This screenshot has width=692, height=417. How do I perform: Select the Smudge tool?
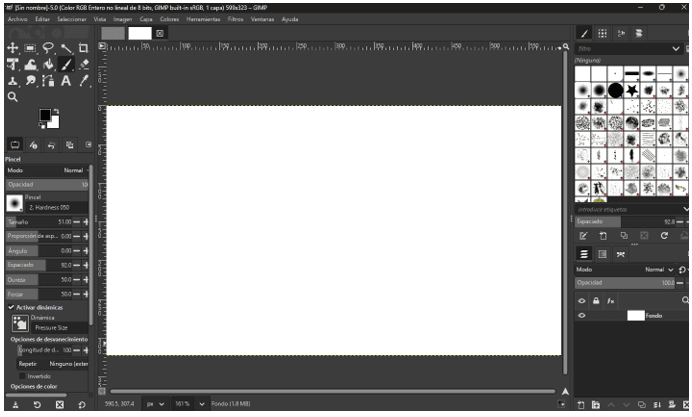(30, 81)
